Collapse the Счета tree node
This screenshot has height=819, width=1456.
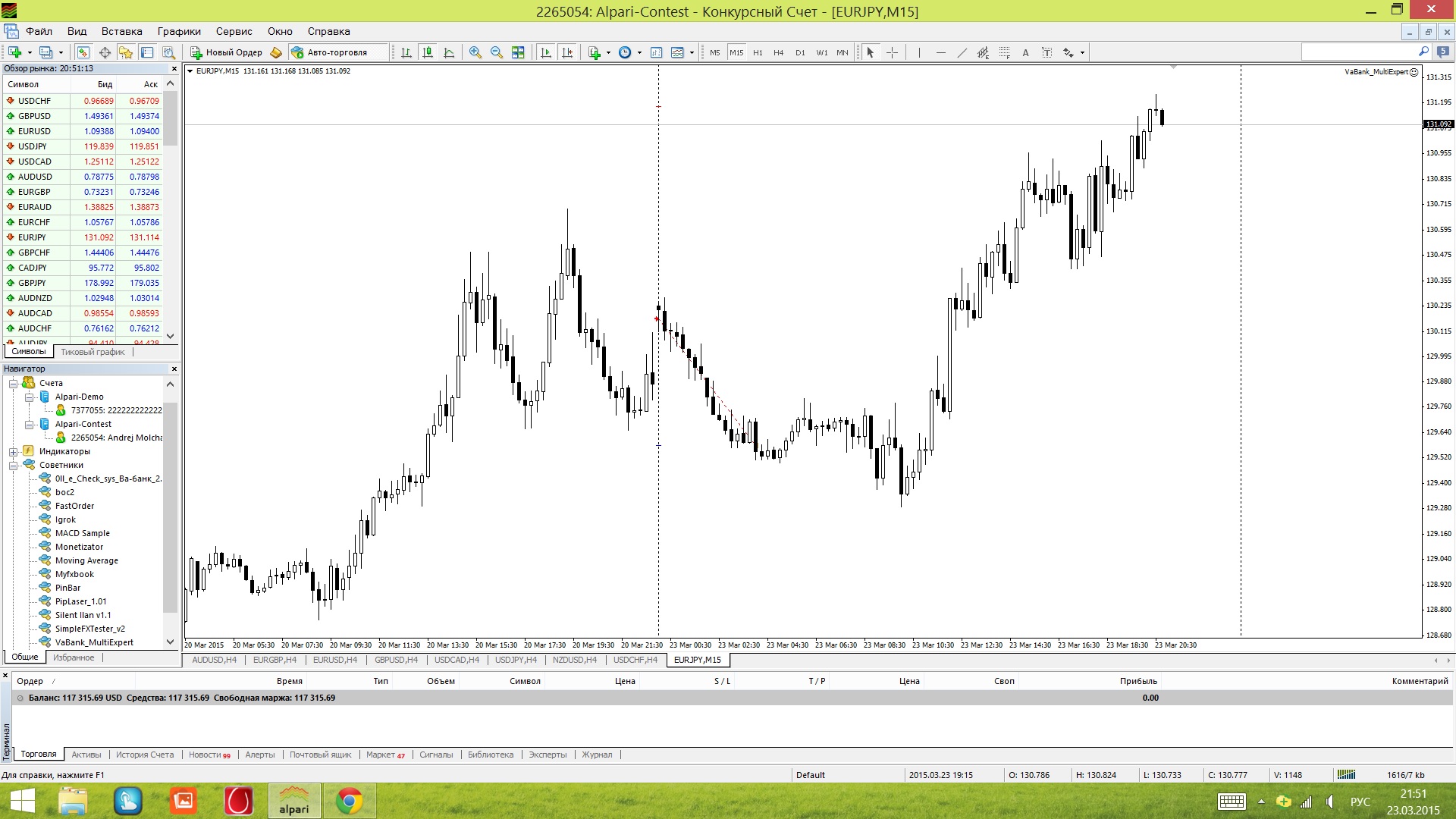pos(13,383)
